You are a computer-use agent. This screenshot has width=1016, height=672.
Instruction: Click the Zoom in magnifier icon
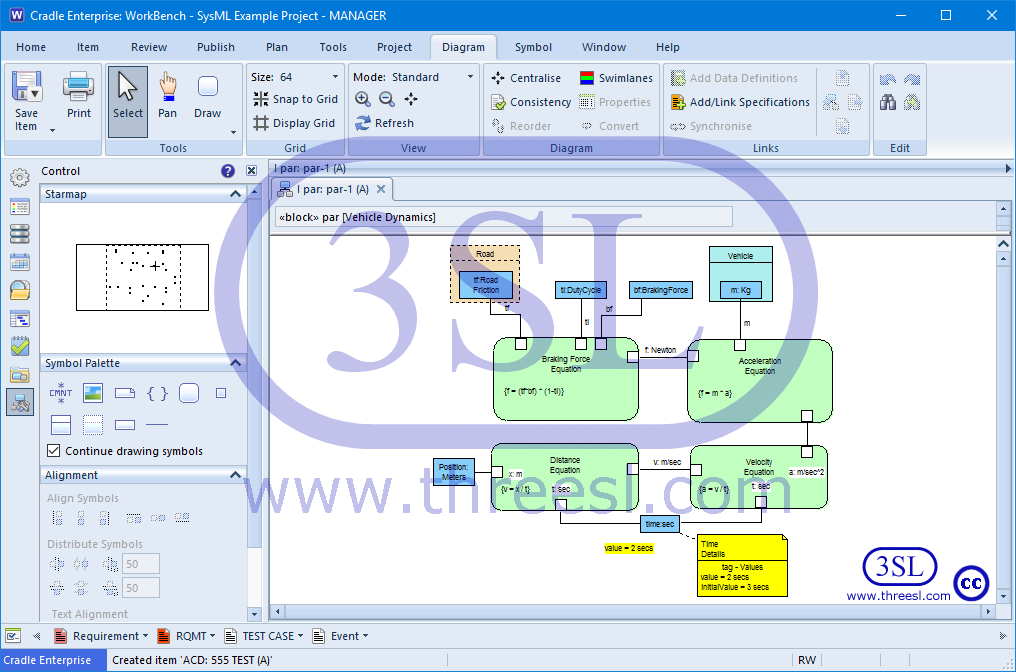(362, 99)
